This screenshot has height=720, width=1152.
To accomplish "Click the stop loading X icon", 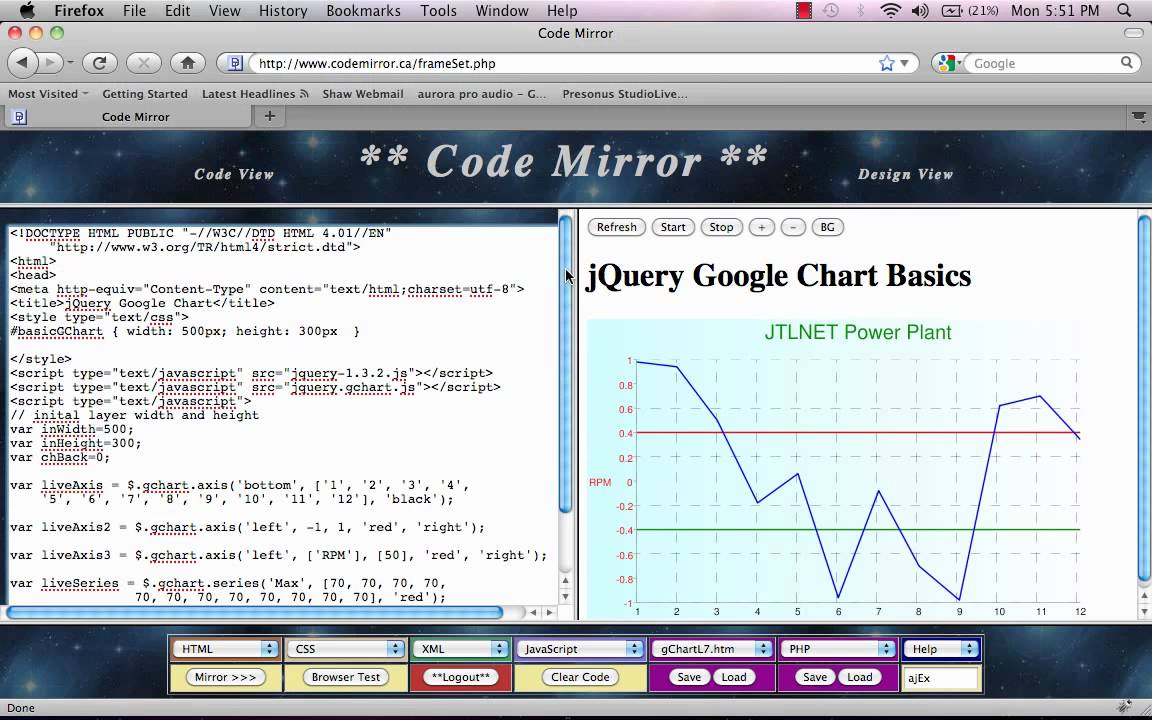I will point(143,63).
